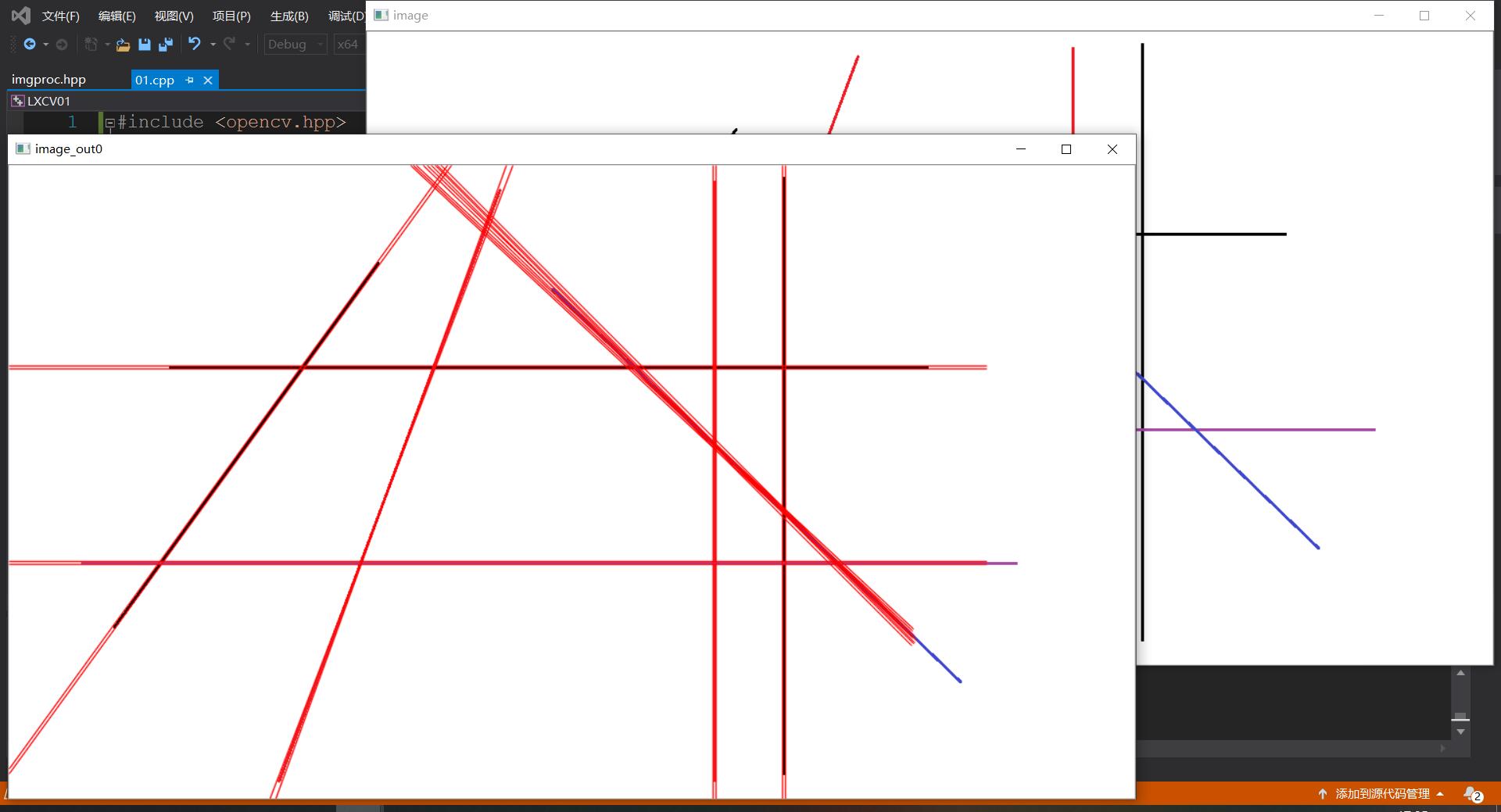Open the 编辑(E) menu

[117, 16]
